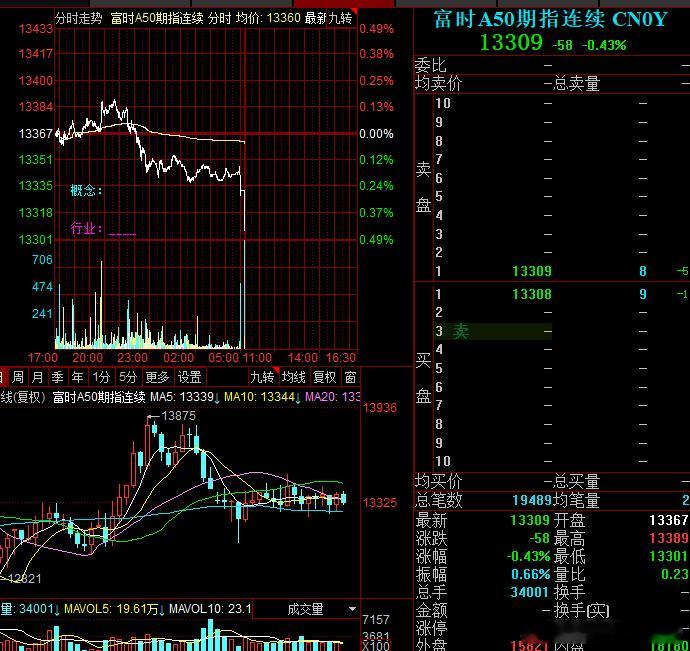Select the sell level 1 price 13309
The width and height of the screenshot is (690, 651).
532,271
